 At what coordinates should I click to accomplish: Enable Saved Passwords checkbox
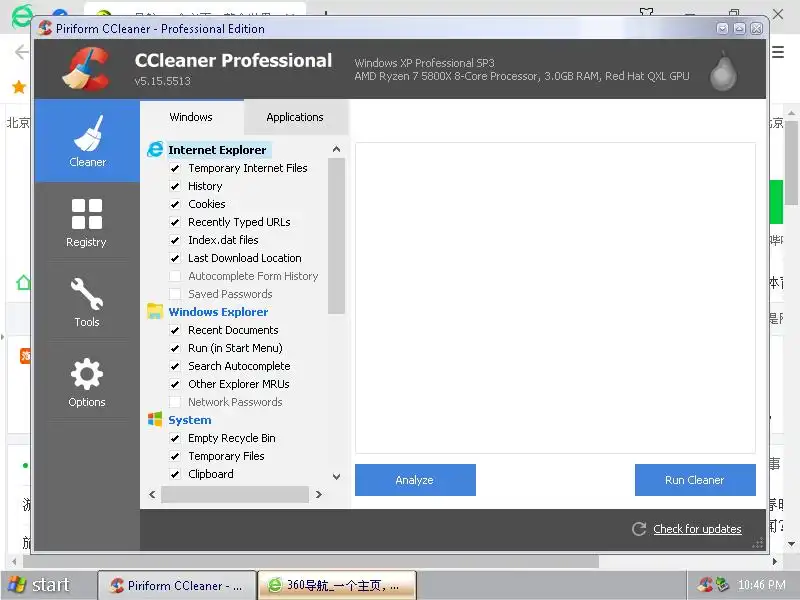[175, 294]
